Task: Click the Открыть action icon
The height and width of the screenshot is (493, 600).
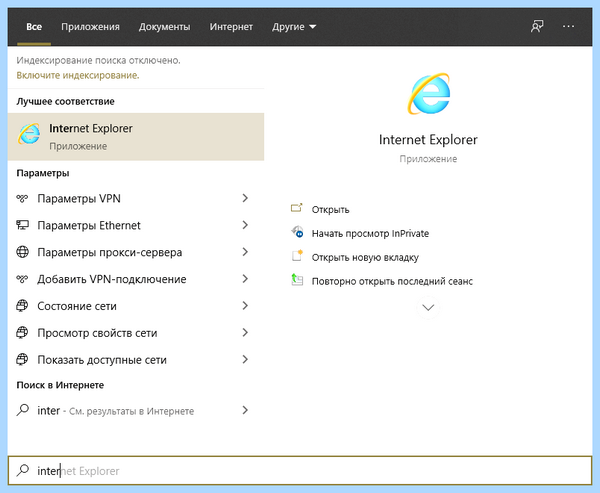Action: [x=297, y=208]
